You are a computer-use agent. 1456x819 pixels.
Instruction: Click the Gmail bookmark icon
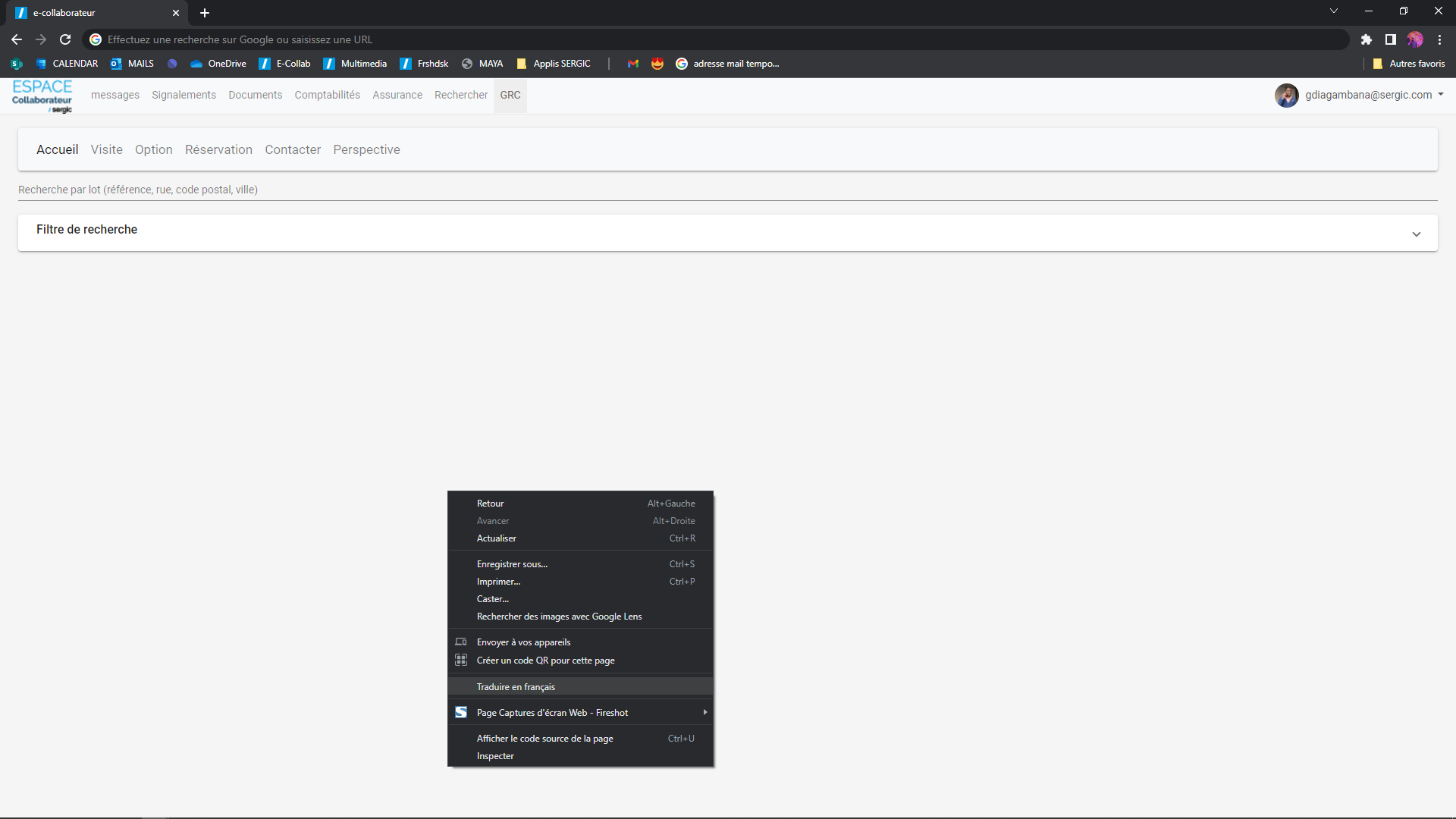coord(632,64)
